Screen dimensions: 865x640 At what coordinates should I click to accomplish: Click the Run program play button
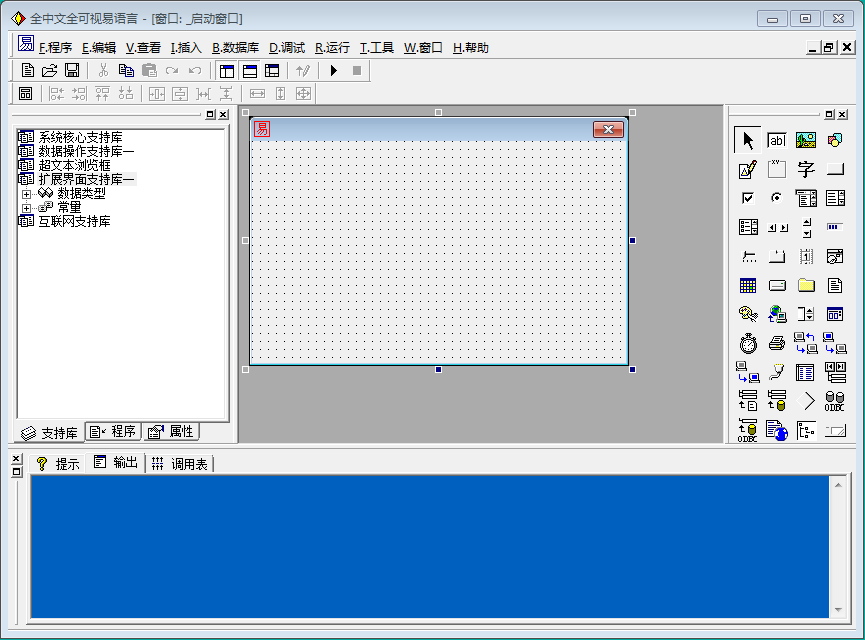tap(334, 70)
